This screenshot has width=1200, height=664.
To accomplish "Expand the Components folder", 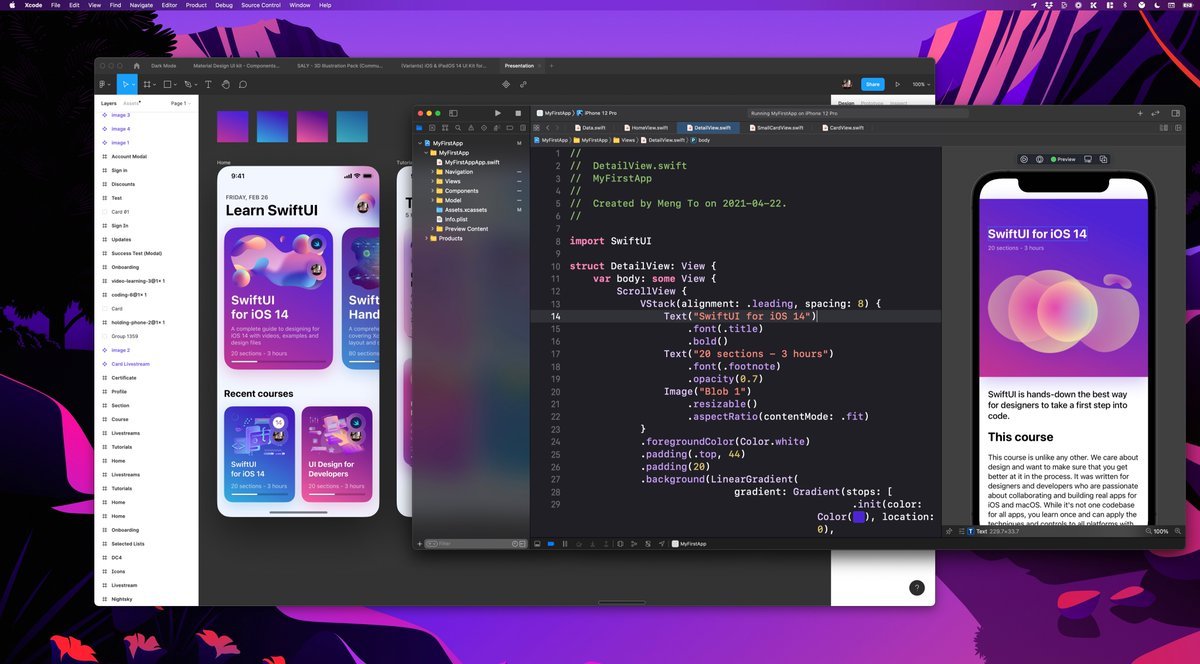I will tap(433, 191).
